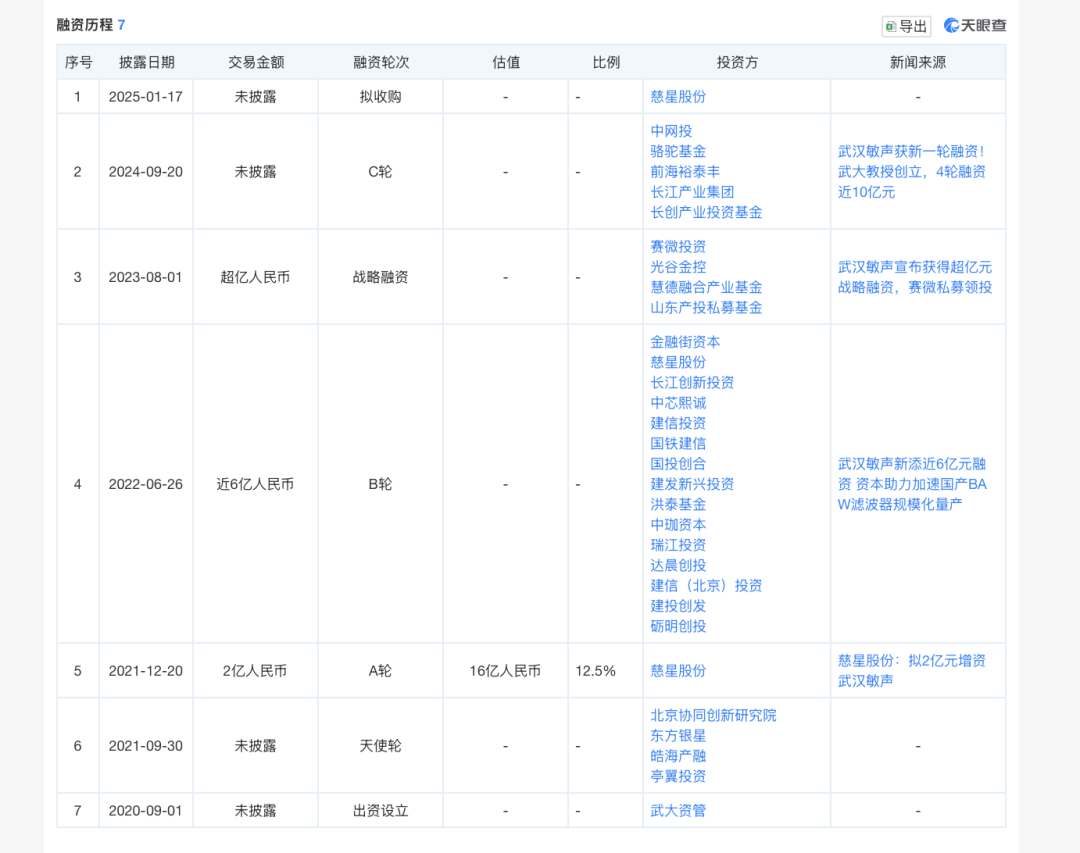Image resolution: width=1080 pixels, height=853 pixels.
Task: Click the 披露日期 column header
Action: (x=146, y=62)
